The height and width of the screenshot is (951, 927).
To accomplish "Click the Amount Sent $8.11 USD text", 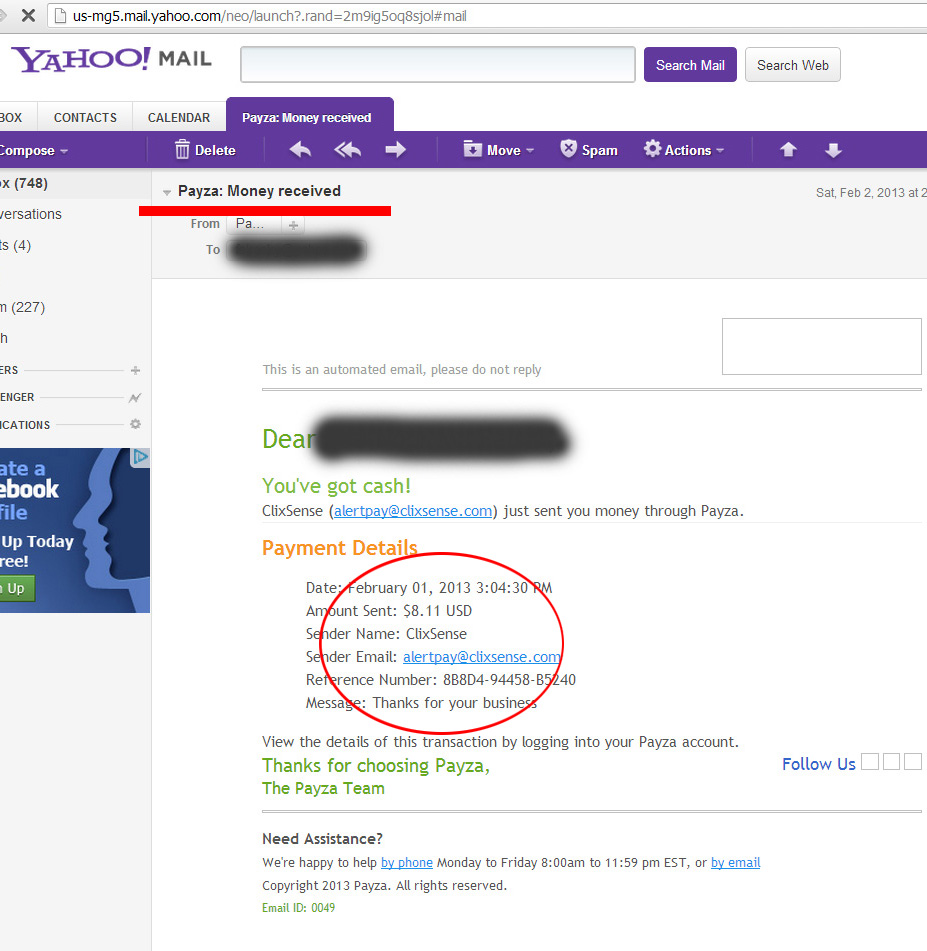I will (389, 611).
